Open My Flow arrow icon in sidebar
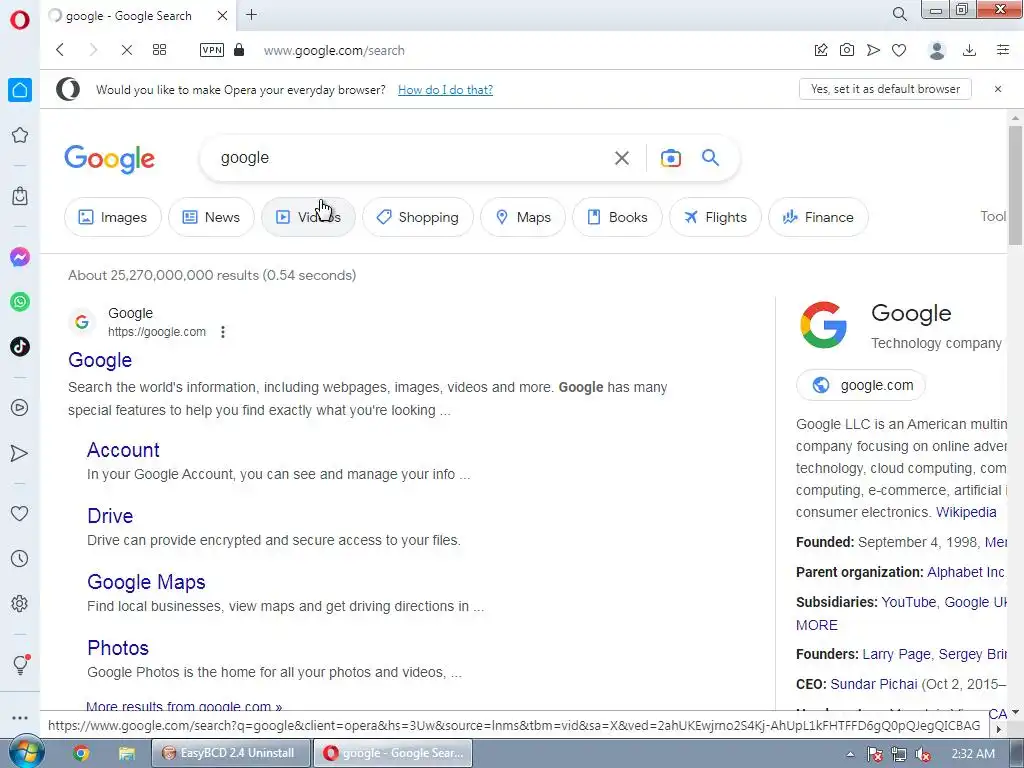The width and height of the screenshot is (1024, 768). click(20, 453)
